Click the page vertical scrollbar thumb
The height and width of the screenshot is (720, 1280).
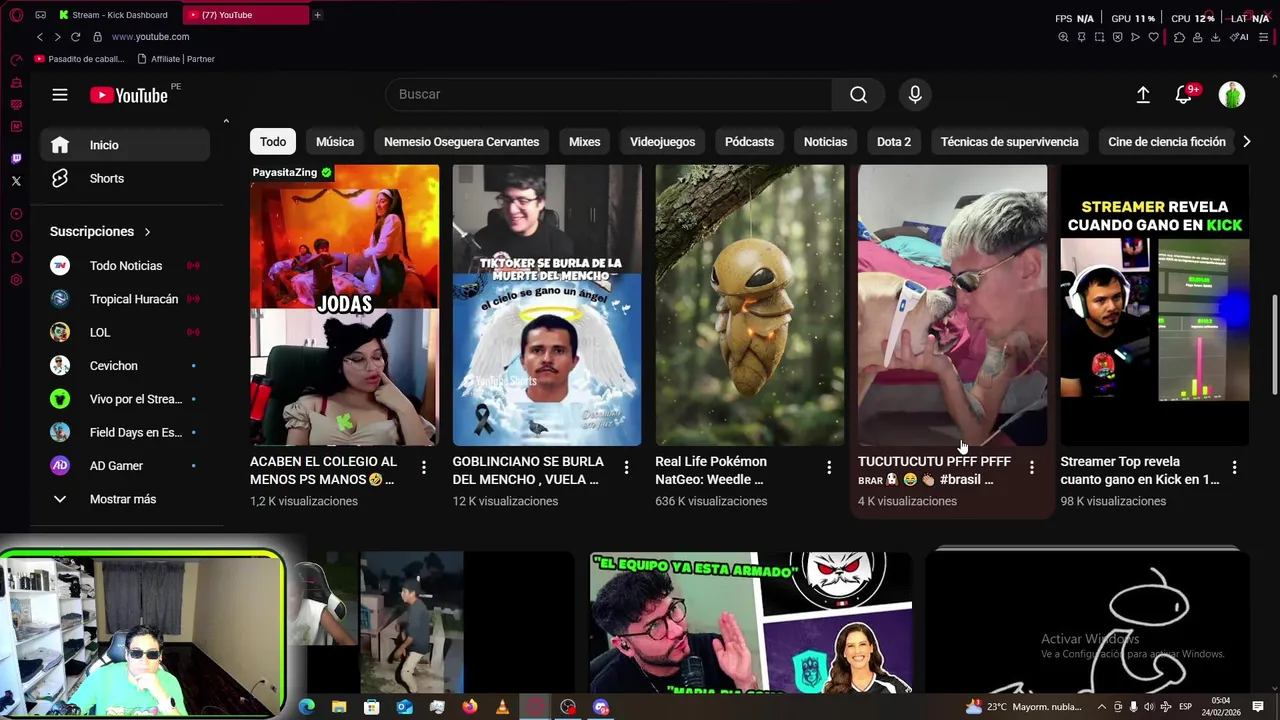point(1274,345)
